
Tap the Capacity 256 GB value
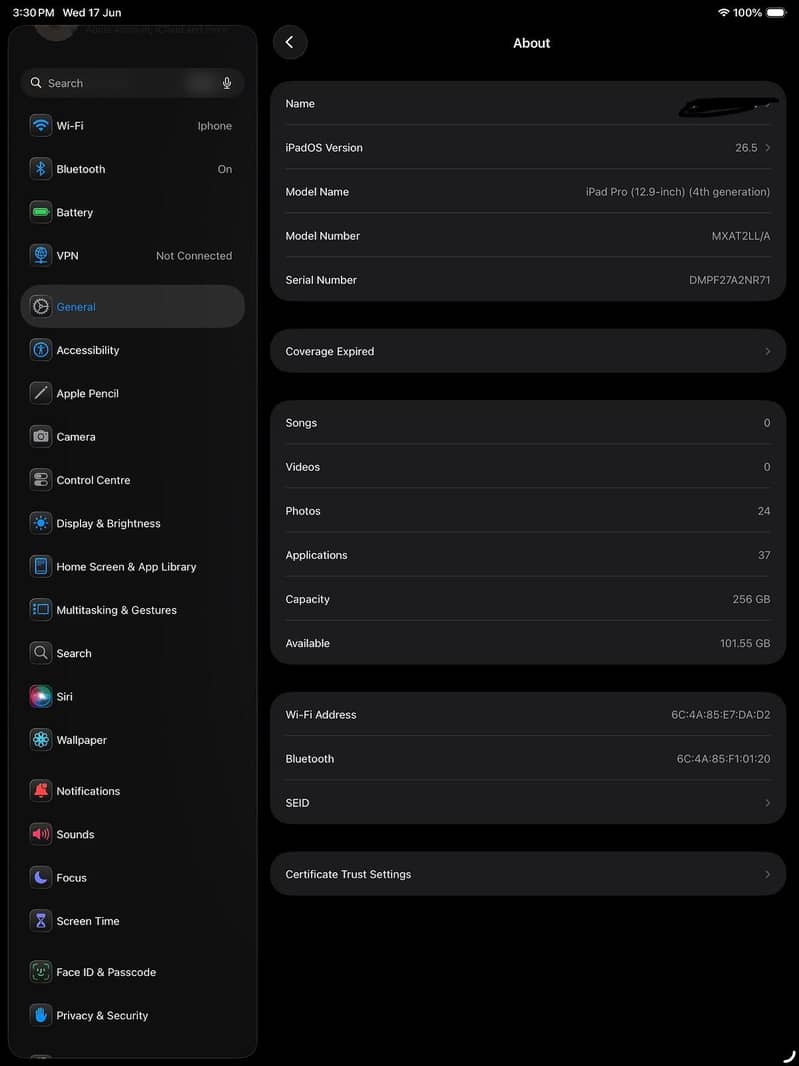tap(751, 599)
